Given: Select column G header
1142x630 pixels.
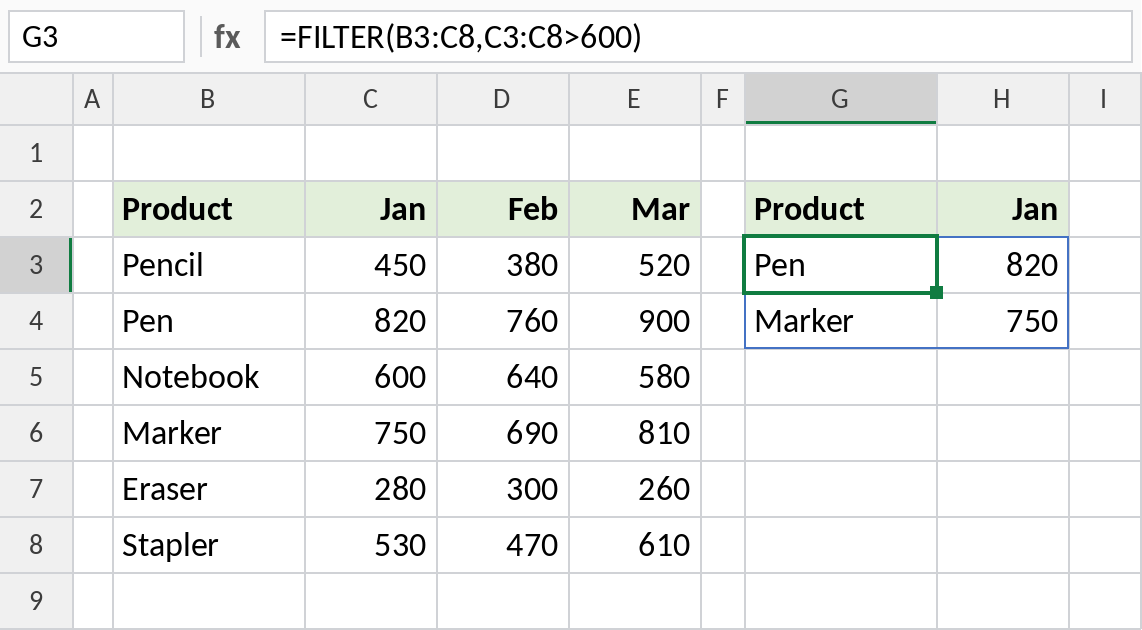Looking at the screenshot, I should click(x=840, y=98).
